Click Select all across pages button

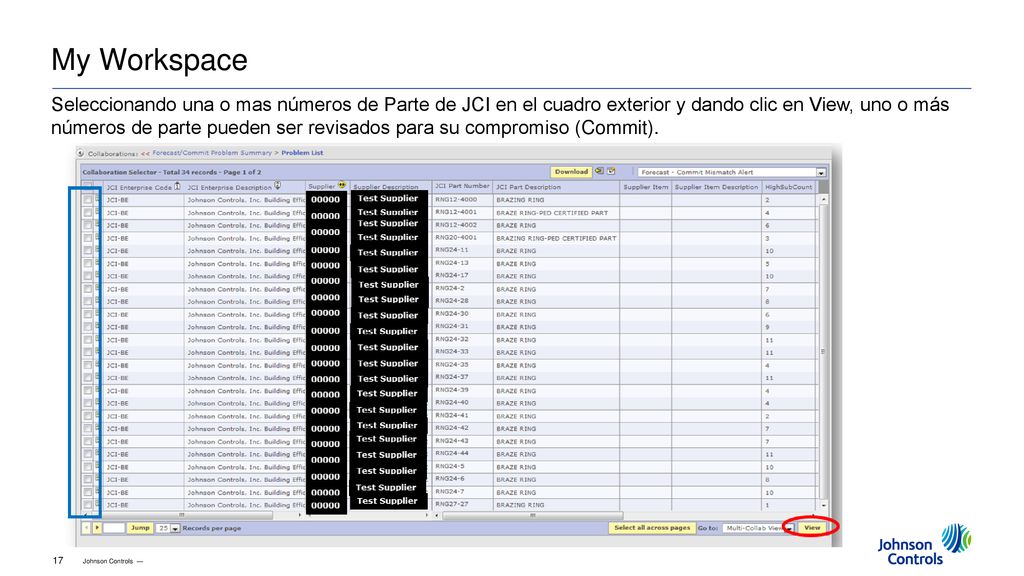pyautogui.click(x=652, y=528)
